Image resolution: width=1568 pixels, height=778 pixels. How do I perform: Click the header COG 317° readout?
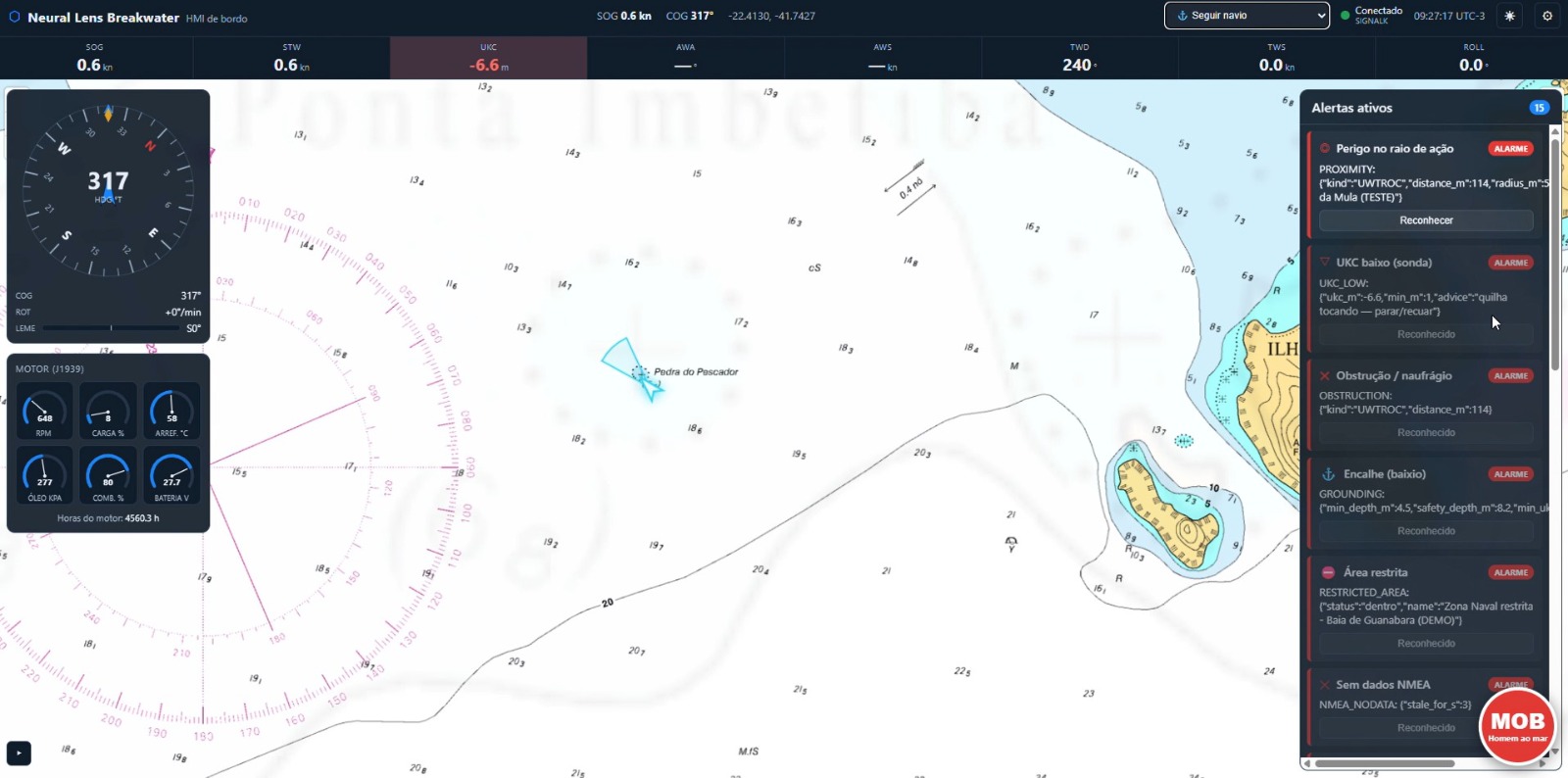[x=689, y=16]
